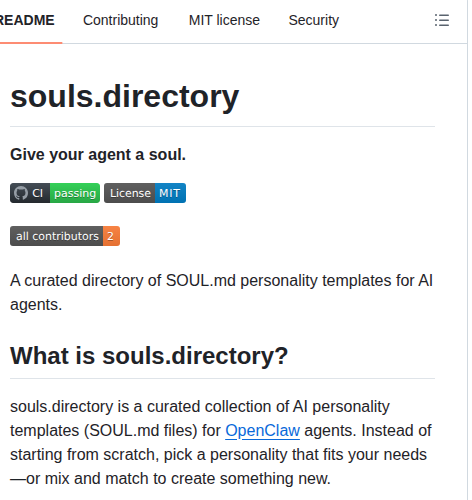Screen dimensions: 472x500
Task: Open the README outline list icon
Action: tap(442, 20)
